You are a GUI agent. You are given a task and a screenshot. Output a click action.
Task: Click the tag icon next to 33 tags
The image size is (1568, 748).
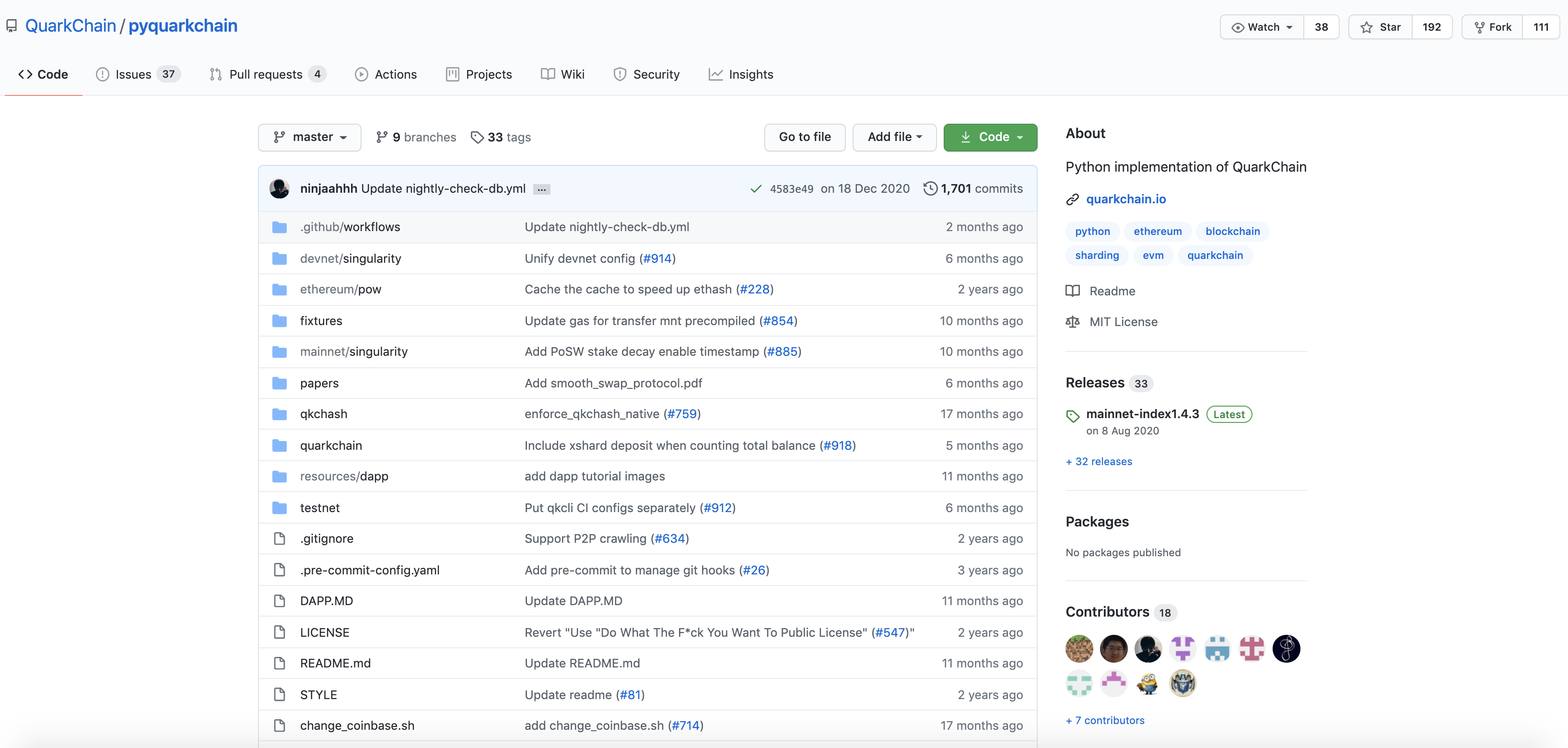tap(477, 138)
